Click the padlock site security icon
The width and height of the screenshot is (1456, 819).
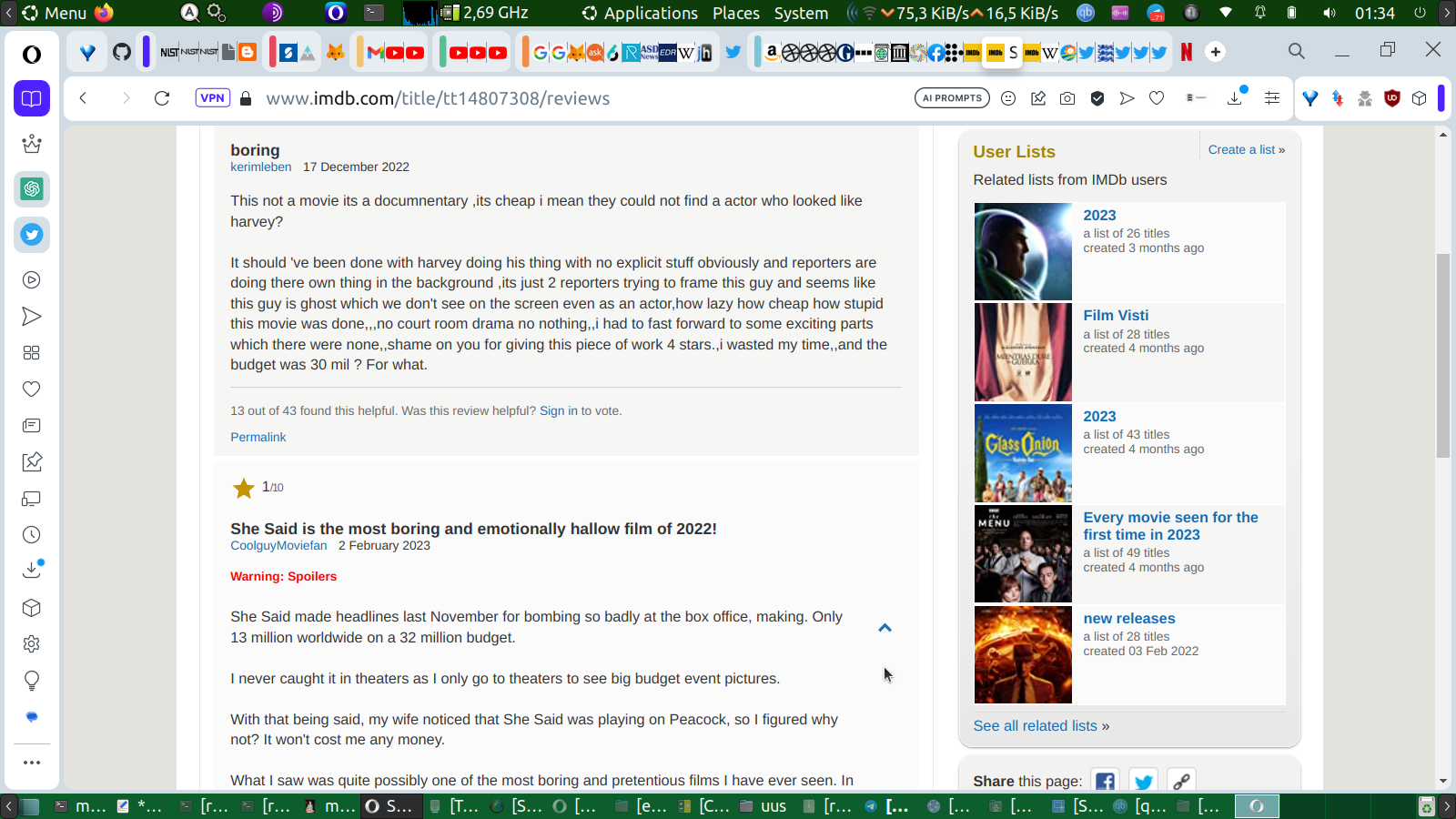(x=246, y=98)
